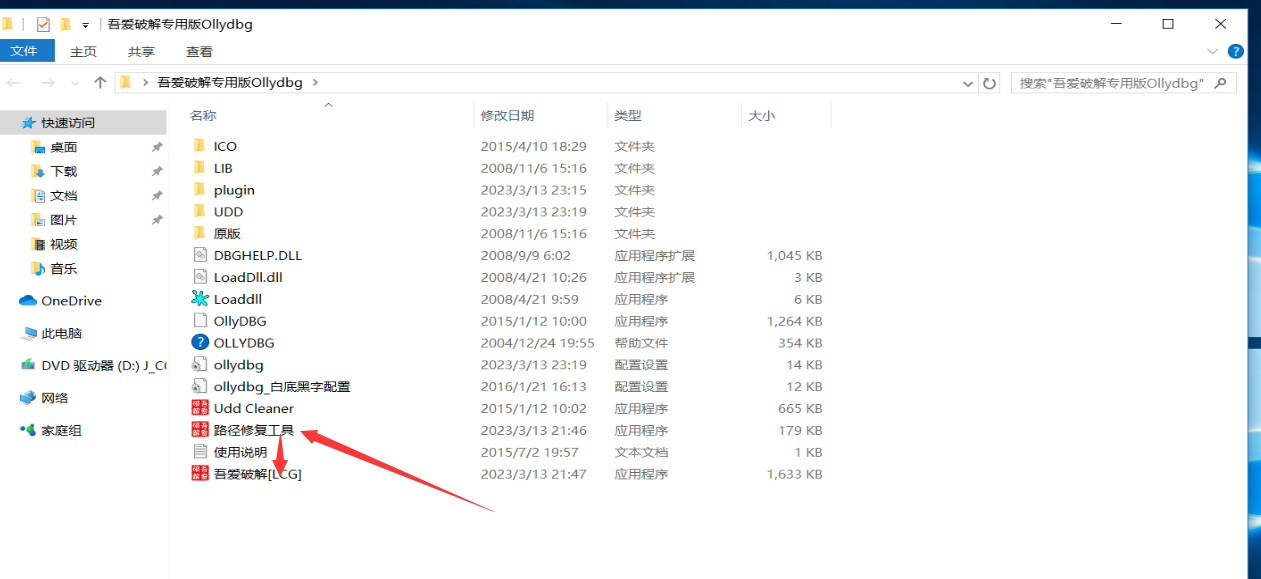Click the new folder quick-access toolbar icon

tap(65, 24)
